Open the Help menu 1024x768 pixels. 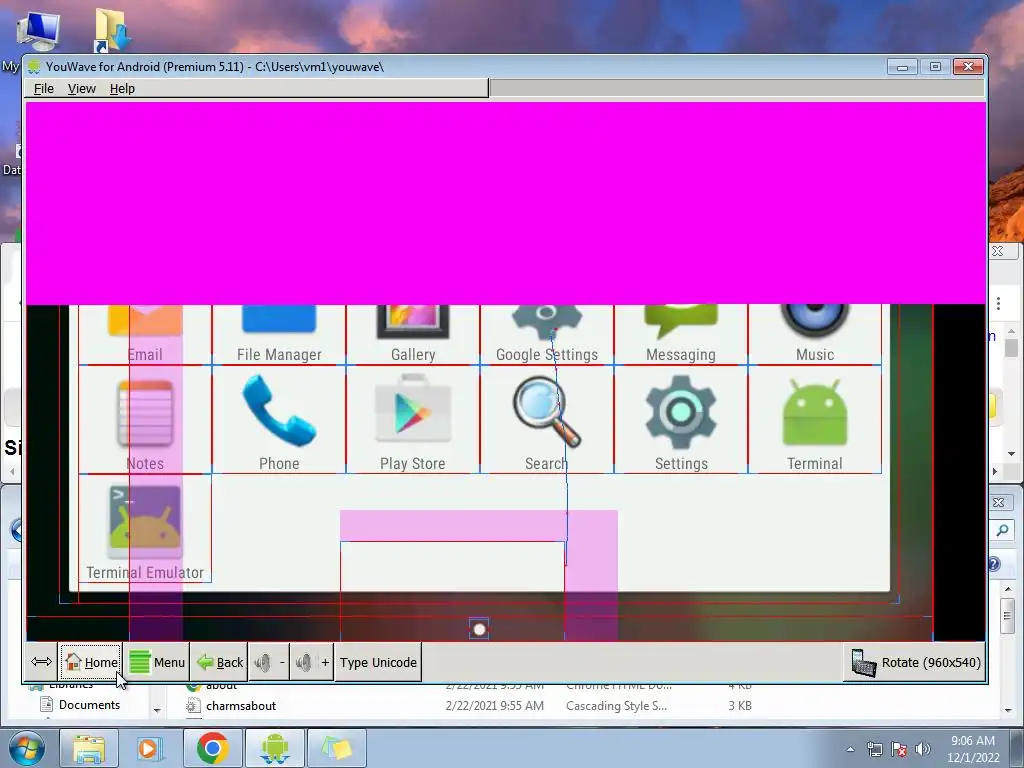click(122, 88)
